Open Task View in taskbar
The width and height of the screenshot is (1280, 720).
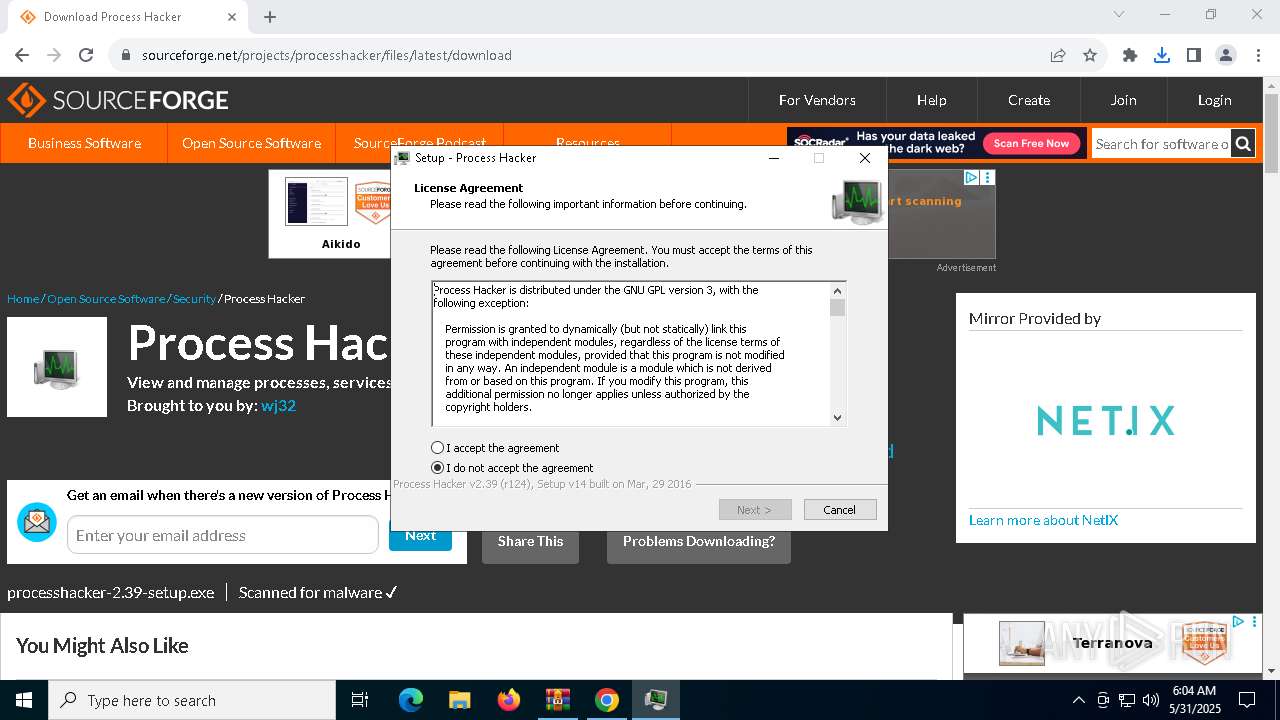(x=360, y=700)
